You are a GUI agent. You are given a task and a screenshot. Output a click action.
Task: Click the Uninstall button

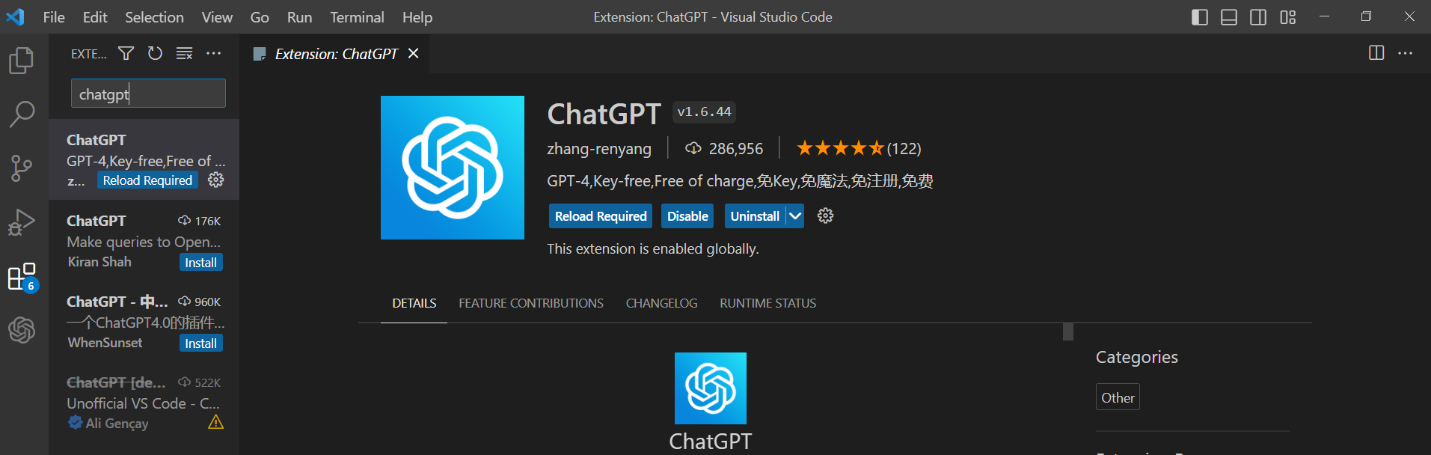pos(755,216)
